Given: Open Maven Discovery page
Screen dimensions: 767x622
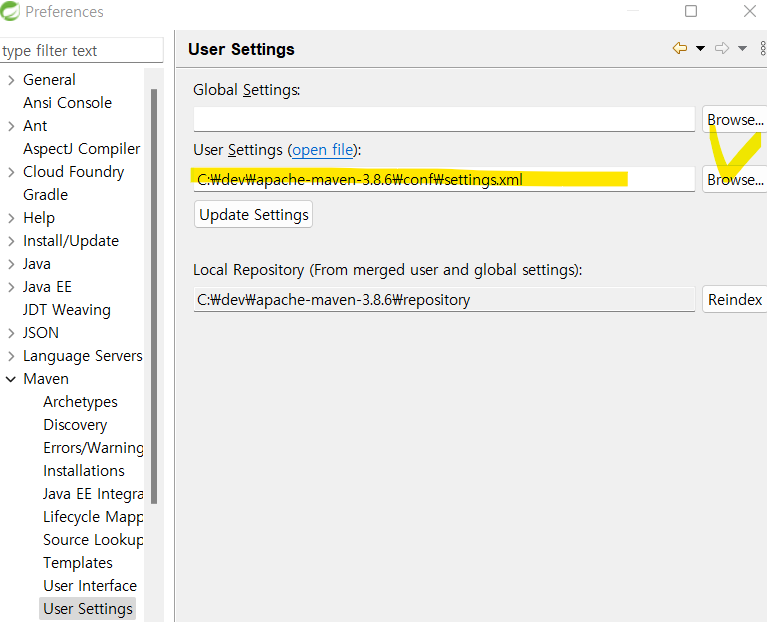Looking at the screenshot, I should click(x=75, y=424).
